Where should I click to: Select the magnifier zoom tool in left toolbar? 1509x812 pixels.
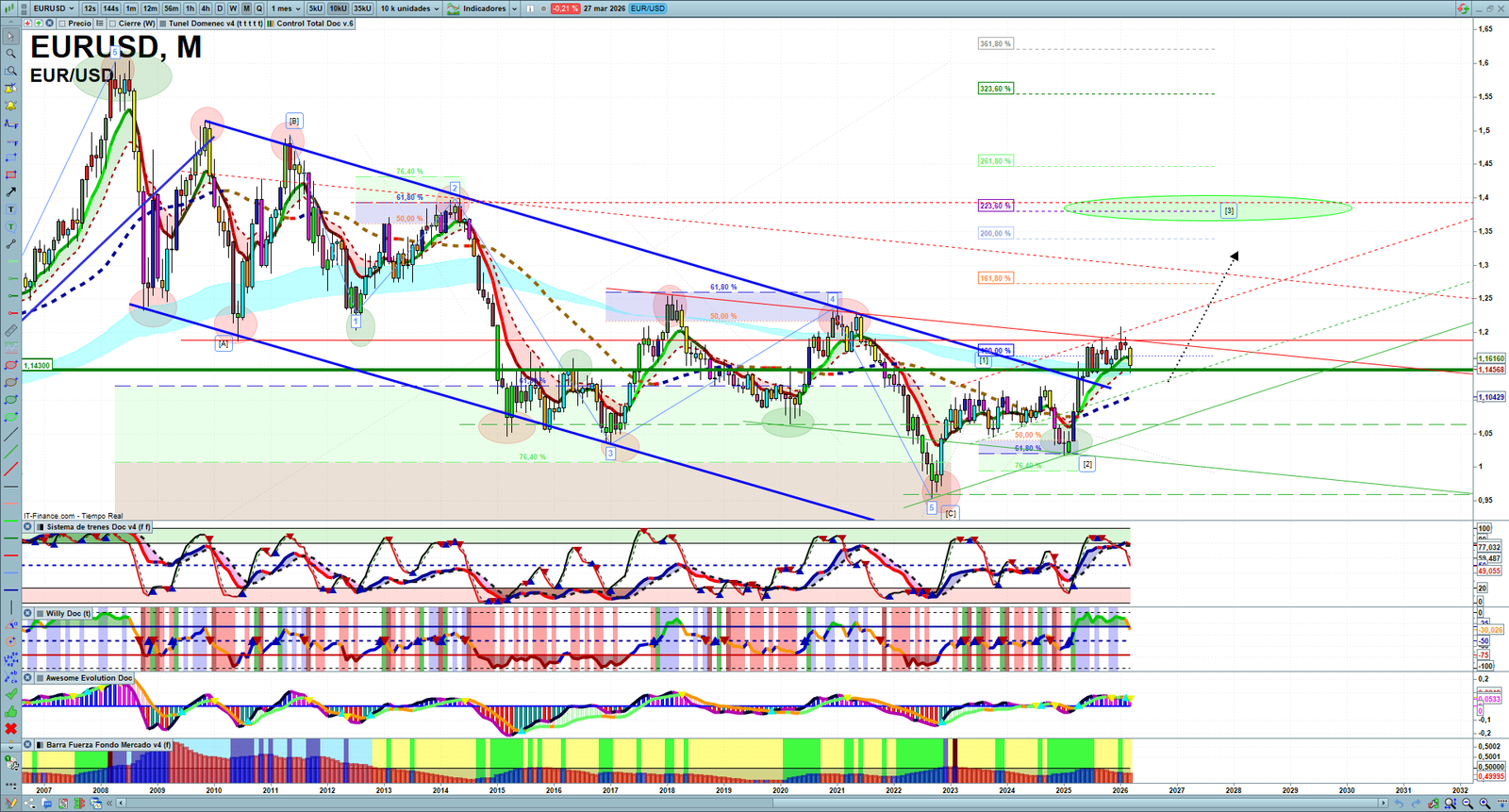(x=10, y=54)
